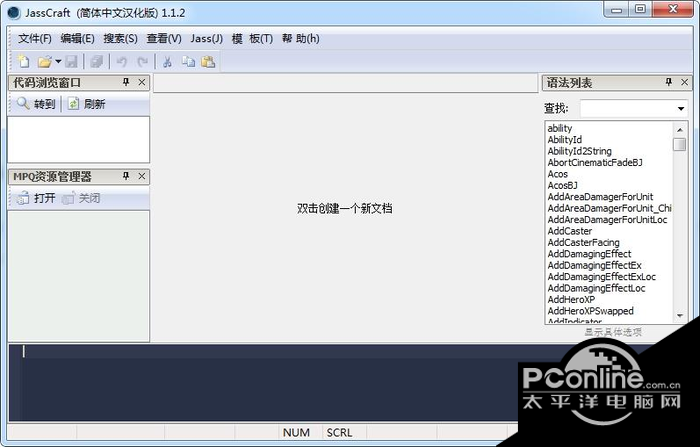Open the 帮助(h) menu
Screen dimensions: 700x447
point(300,39)
